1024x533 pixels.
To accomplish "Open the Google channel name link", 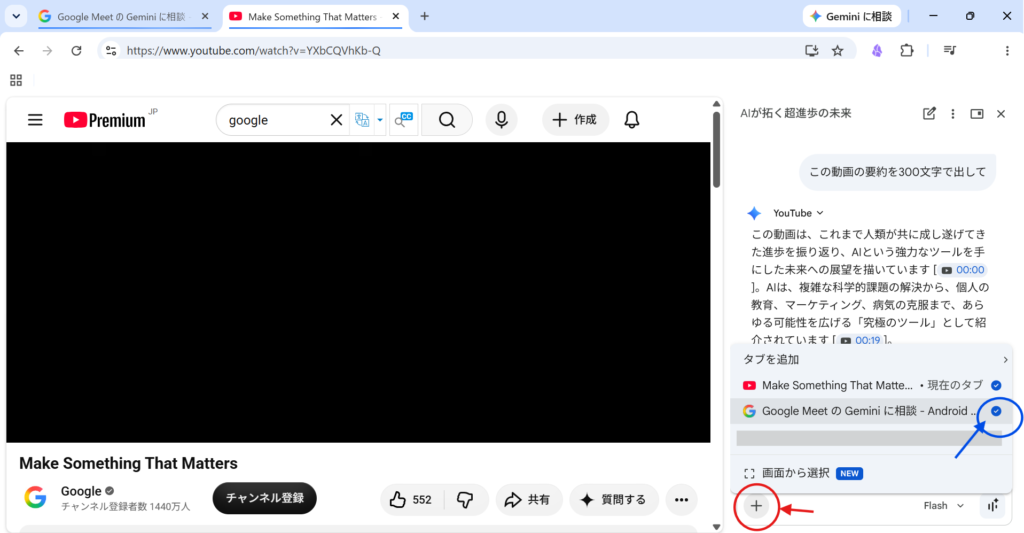I will 81,491.
